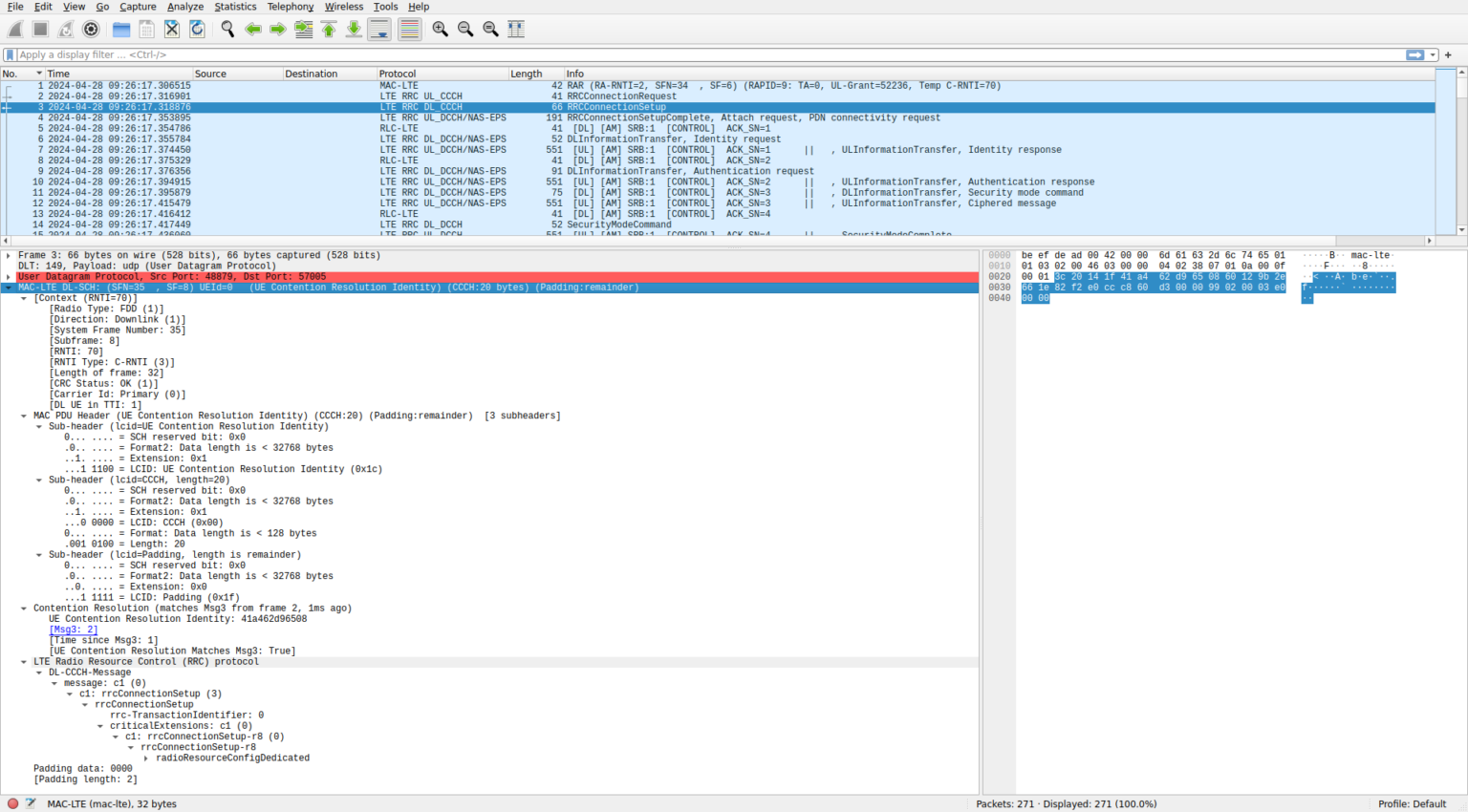Screen dimensions: 1468x812
Task: Zoom in on the packet list
Action: point(440,29)
